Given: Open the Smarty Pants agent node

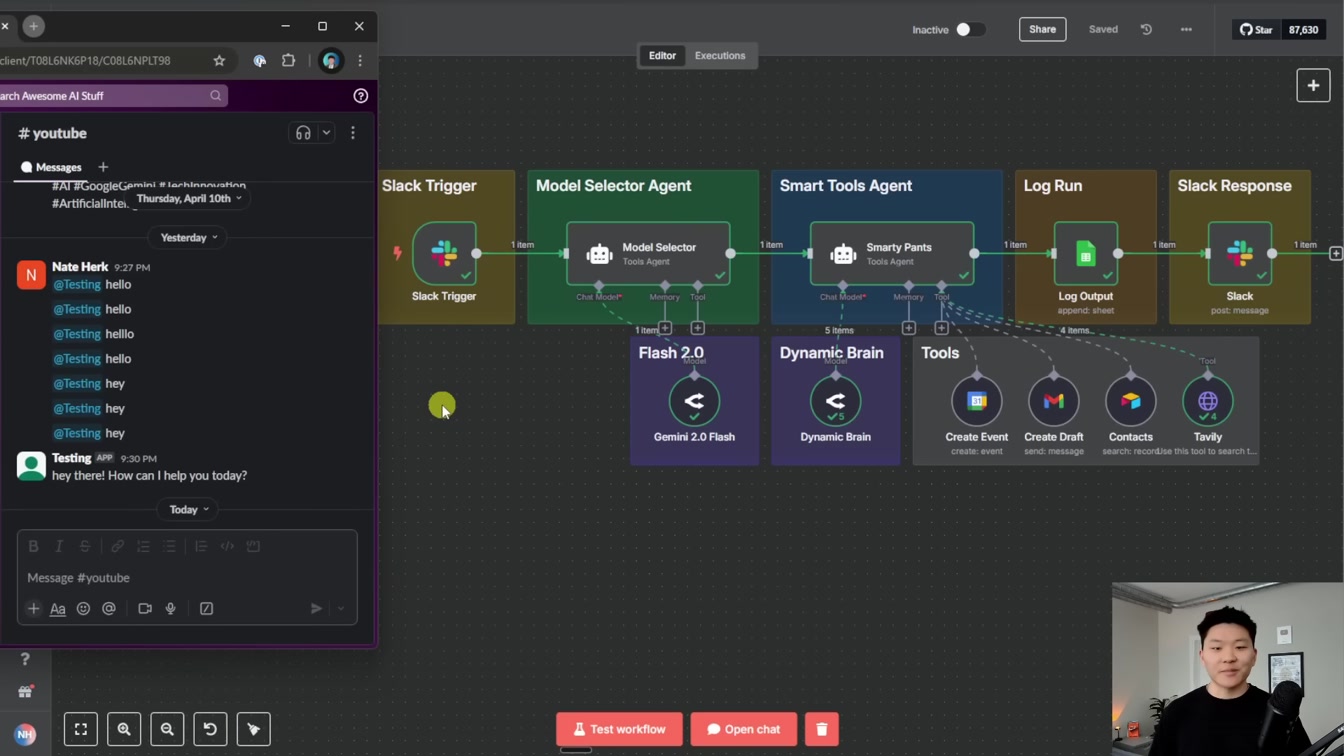Looking at the screenshot, I should [x=892, y=254].
